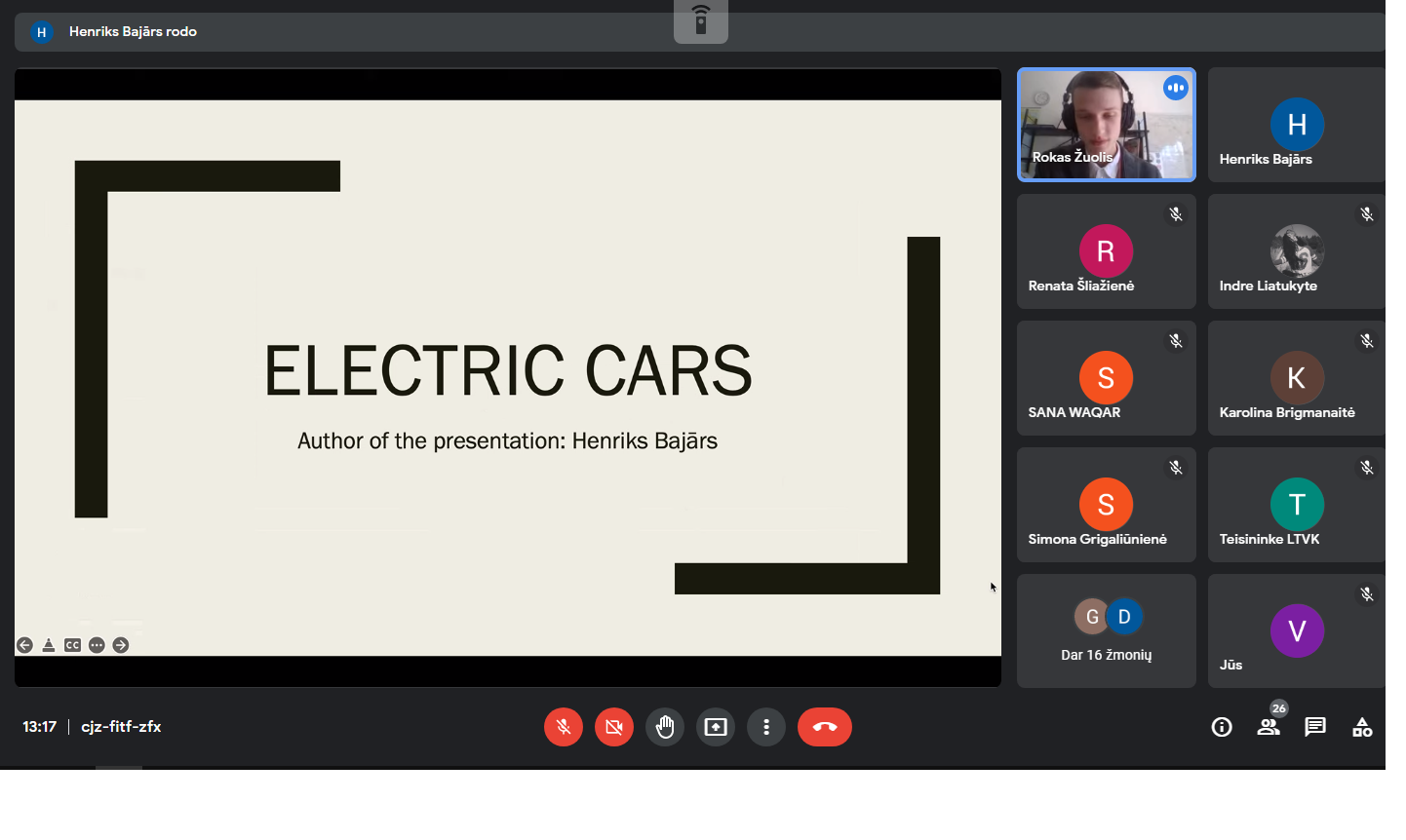Show the participants list with 26 badge

(x=1269, y=727)
